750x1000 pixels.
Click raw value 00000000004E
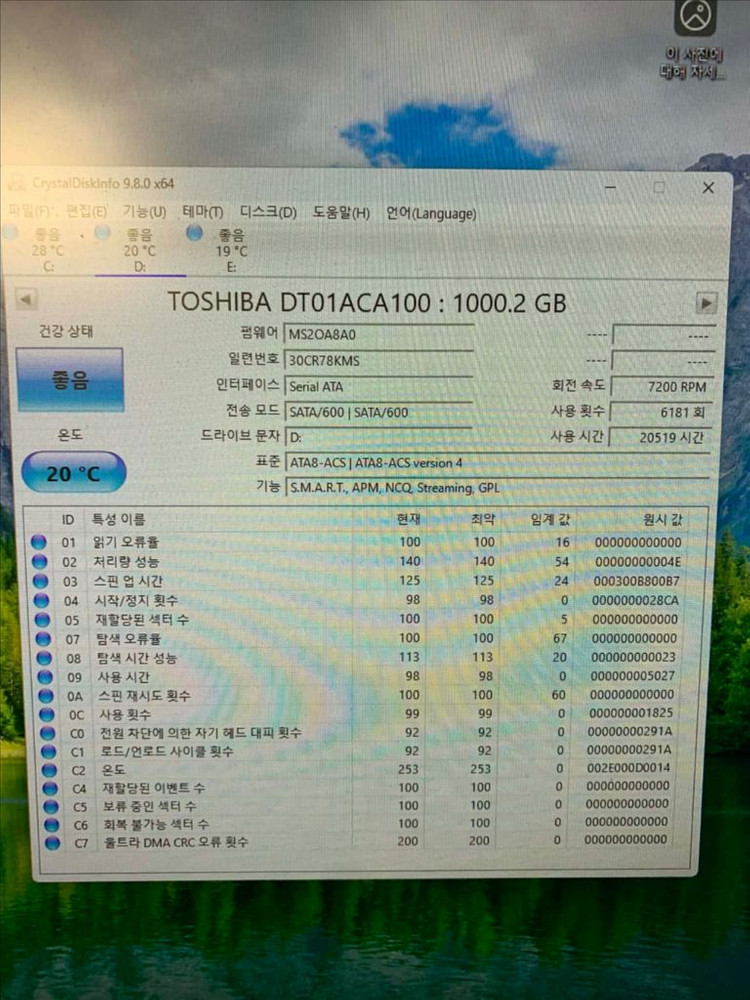[x=638, y=562]
